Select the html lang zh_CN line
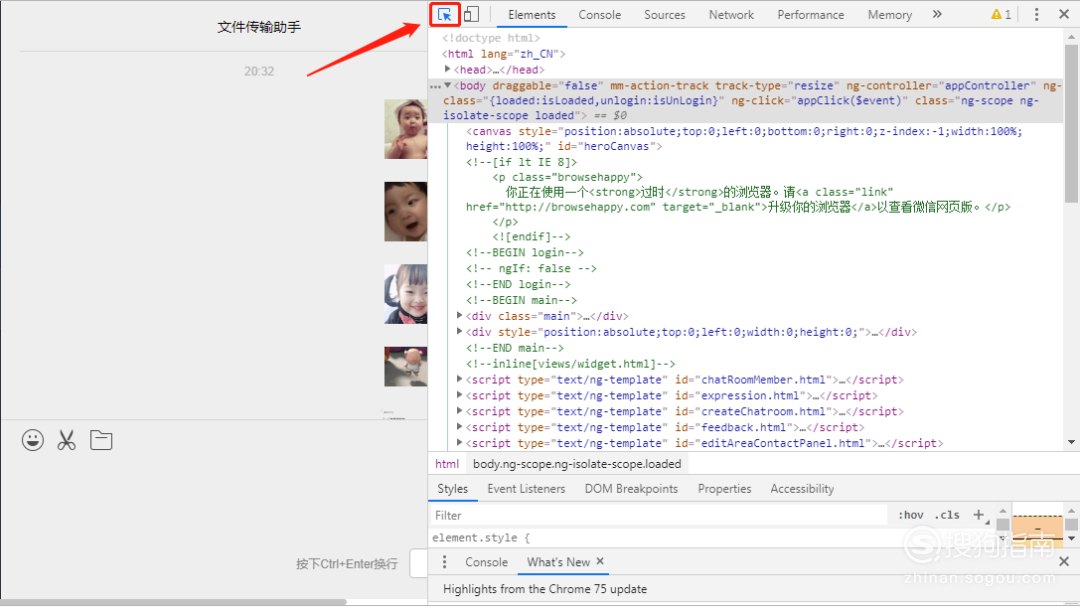The height and width of the screenshot is (612, 1080). click(503, 54)
